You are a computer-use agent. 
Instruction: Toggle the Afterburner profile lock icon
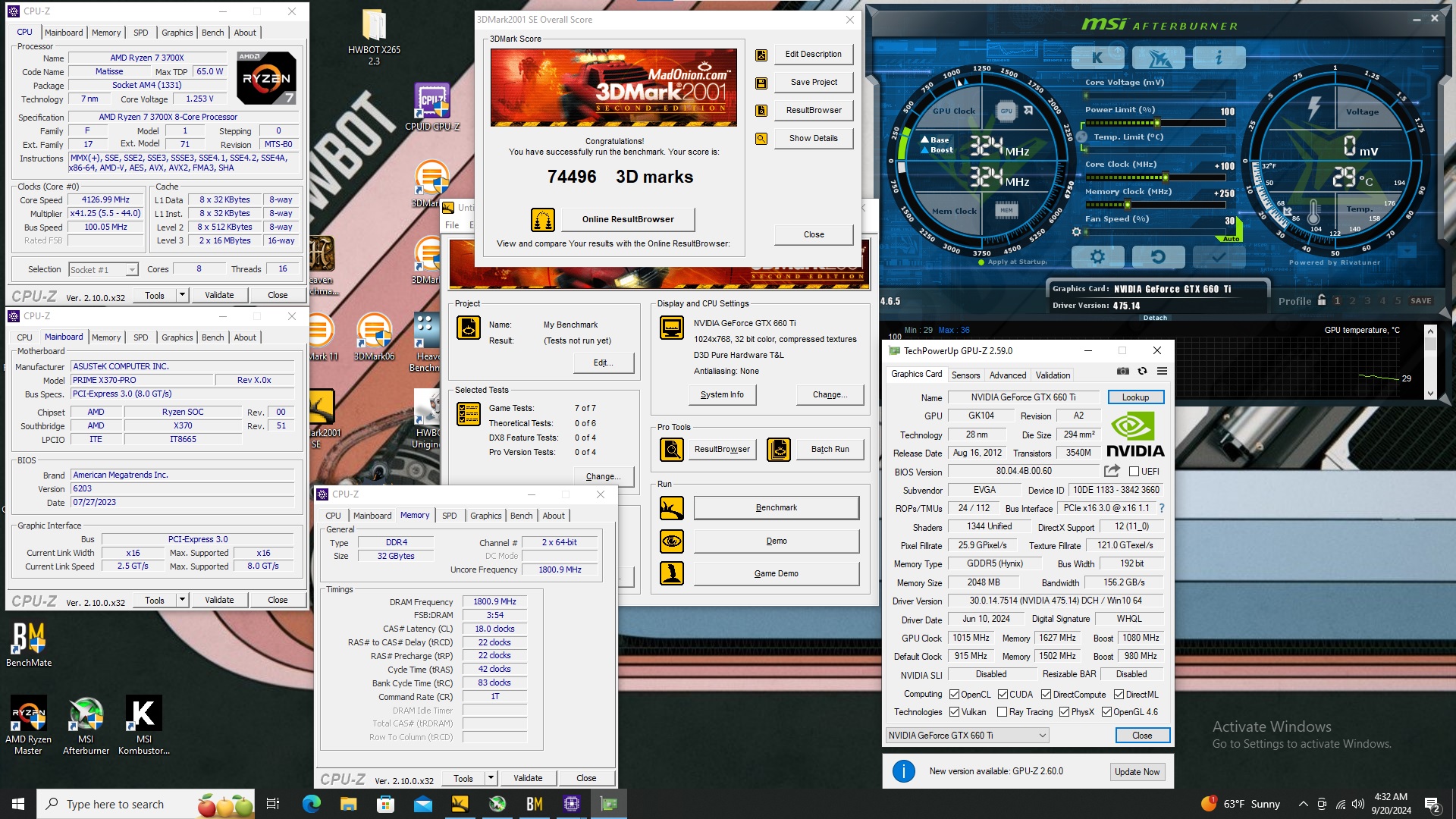point(1322,300)
